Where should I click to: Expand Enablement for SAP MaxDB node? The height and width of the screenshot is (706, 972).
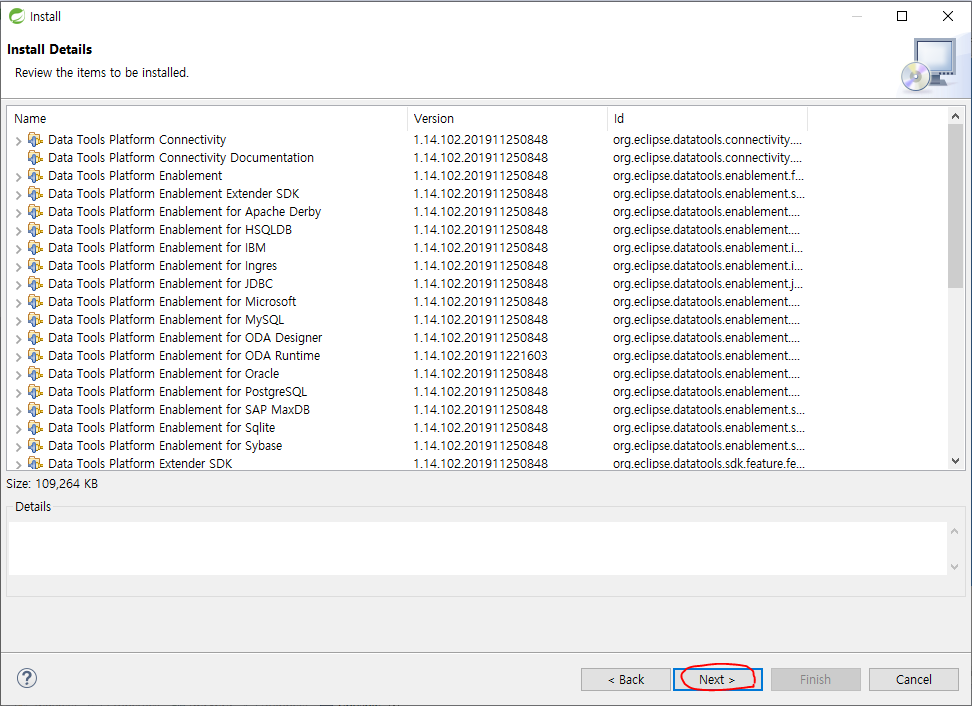click(18, 410)
